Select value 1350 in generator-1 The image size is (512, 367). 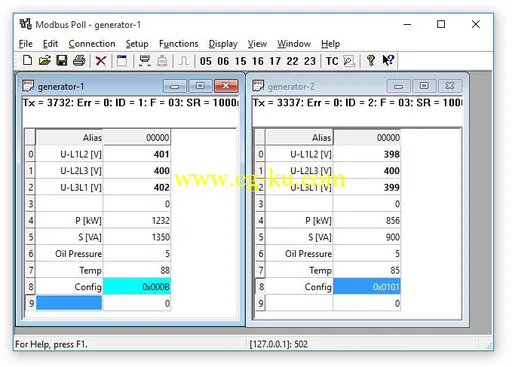[137, 237]
